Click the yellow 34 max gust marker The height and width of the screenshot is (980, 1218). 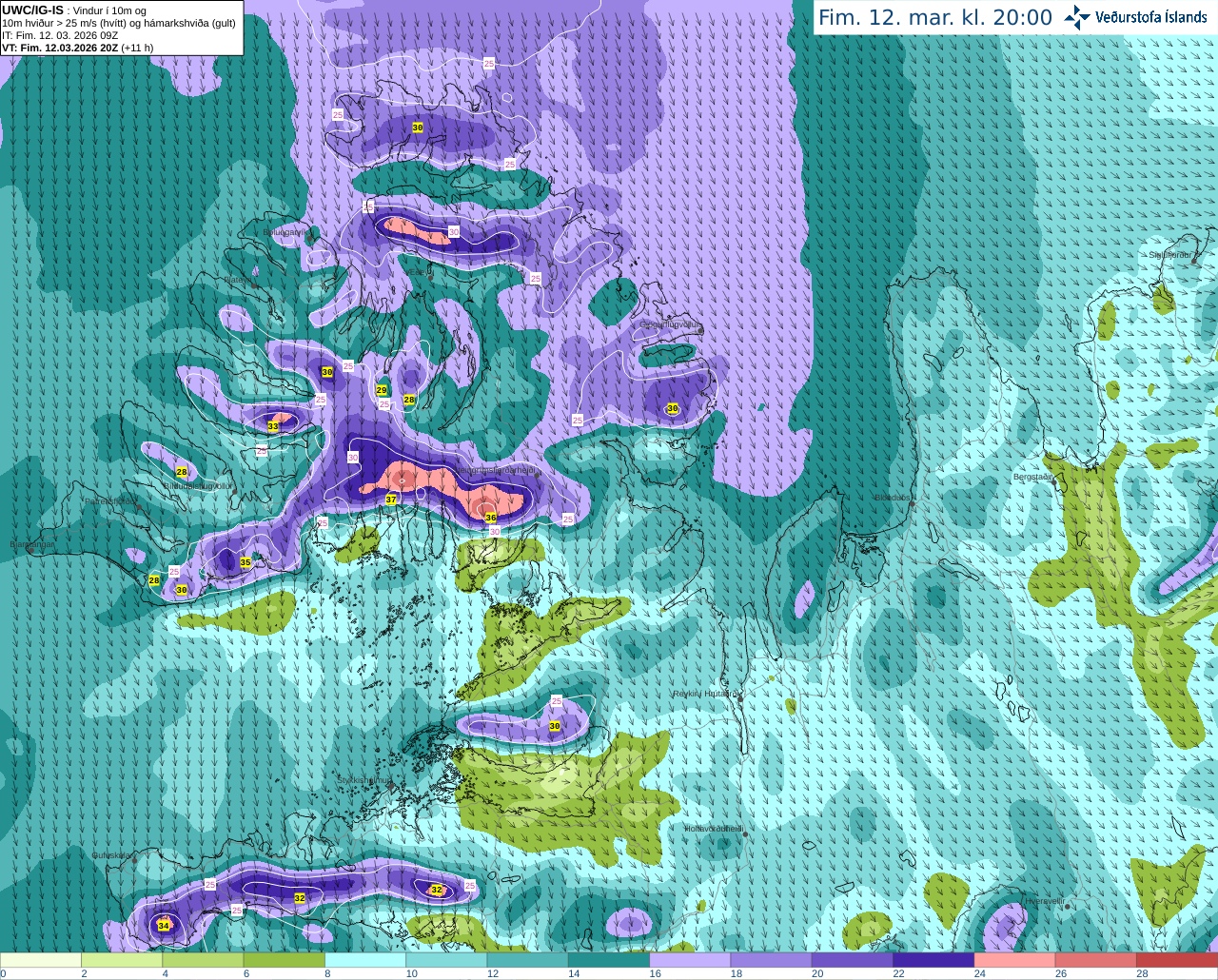[x=164, y=926]
